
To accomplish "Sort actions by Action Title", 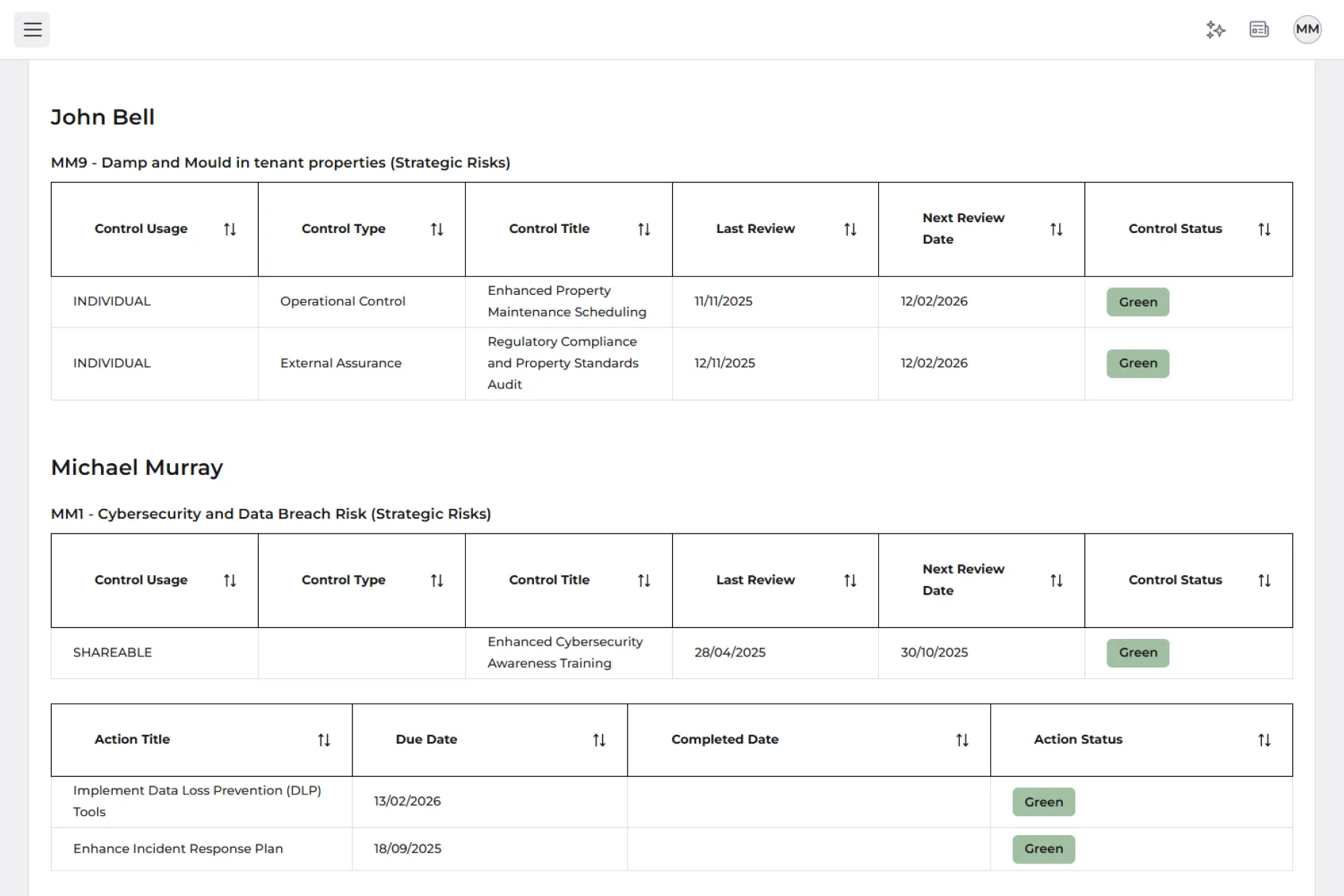I will coord(324,740).
